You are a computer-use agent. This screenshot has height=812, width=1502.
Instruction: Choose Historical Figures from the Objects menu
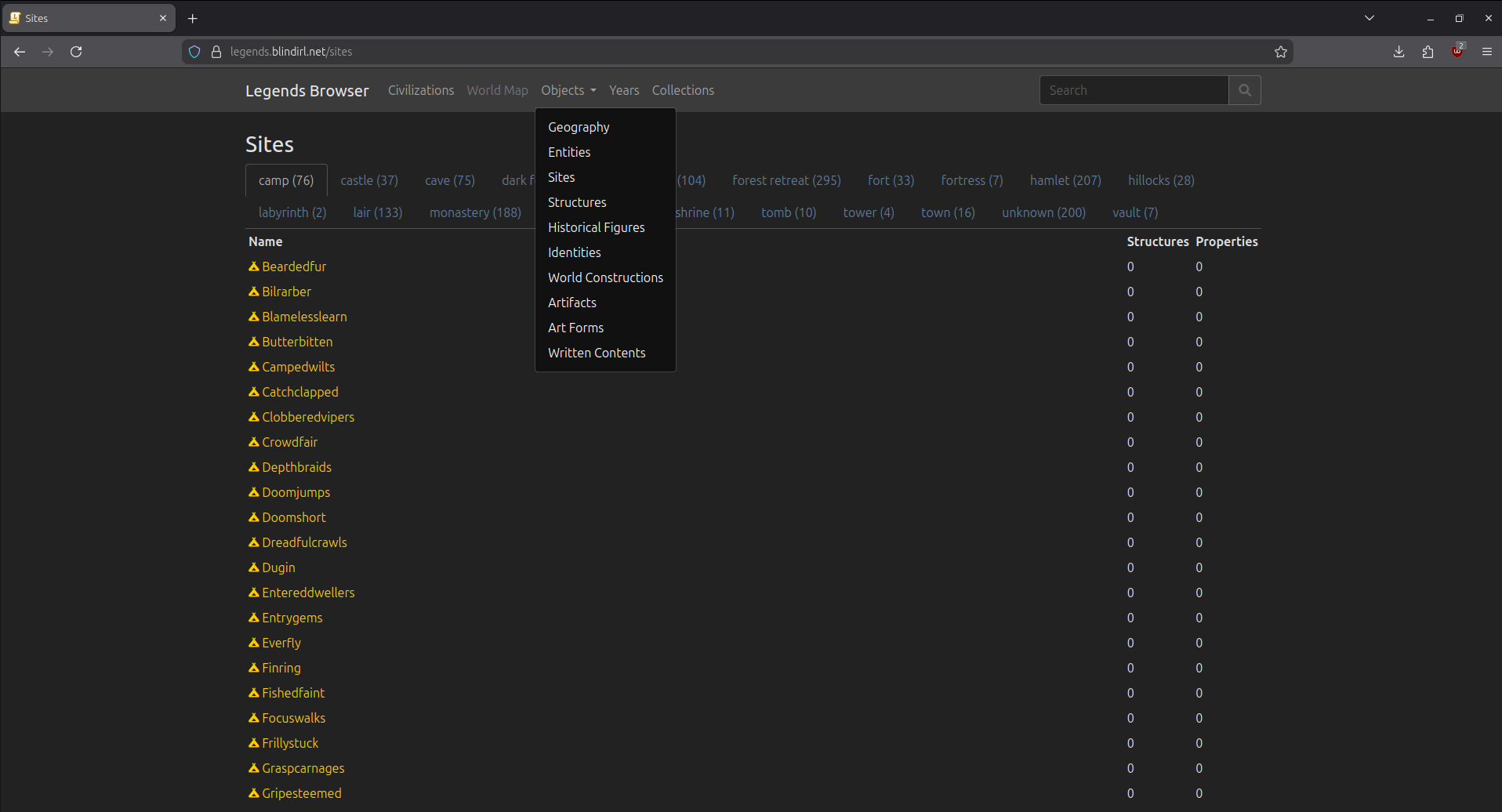click(x=596, y=227)
